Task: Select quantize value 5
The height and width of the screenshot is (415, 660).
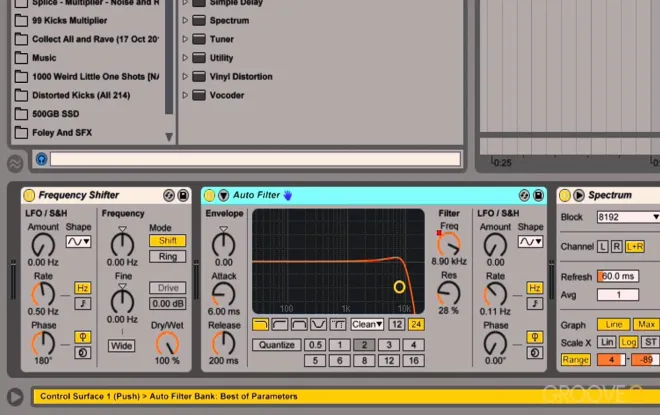Action: point(315,361)
